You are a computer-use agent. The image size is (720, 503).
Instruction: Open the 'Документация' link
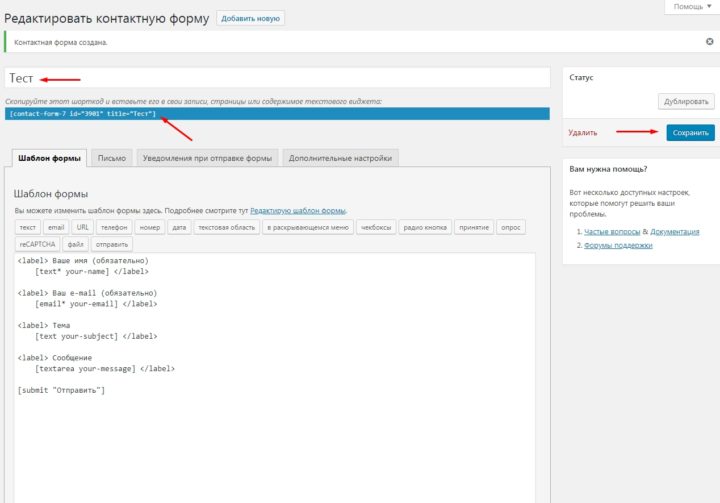click(x=675, y=232)
